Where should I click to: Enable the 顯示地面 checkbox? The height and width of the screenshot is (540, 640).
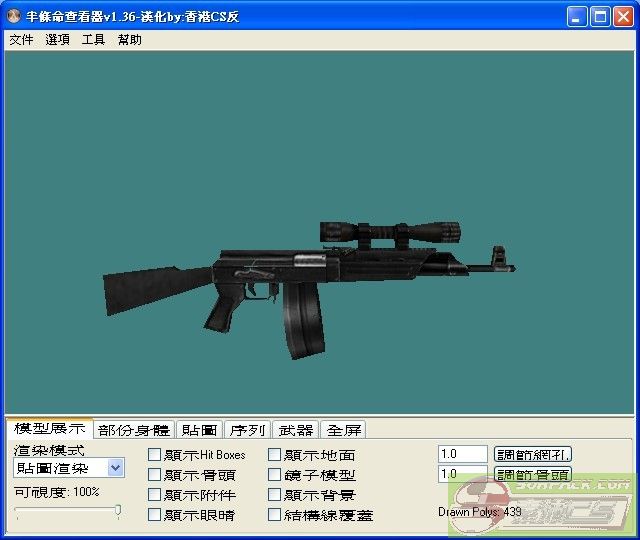coord(274,455)
